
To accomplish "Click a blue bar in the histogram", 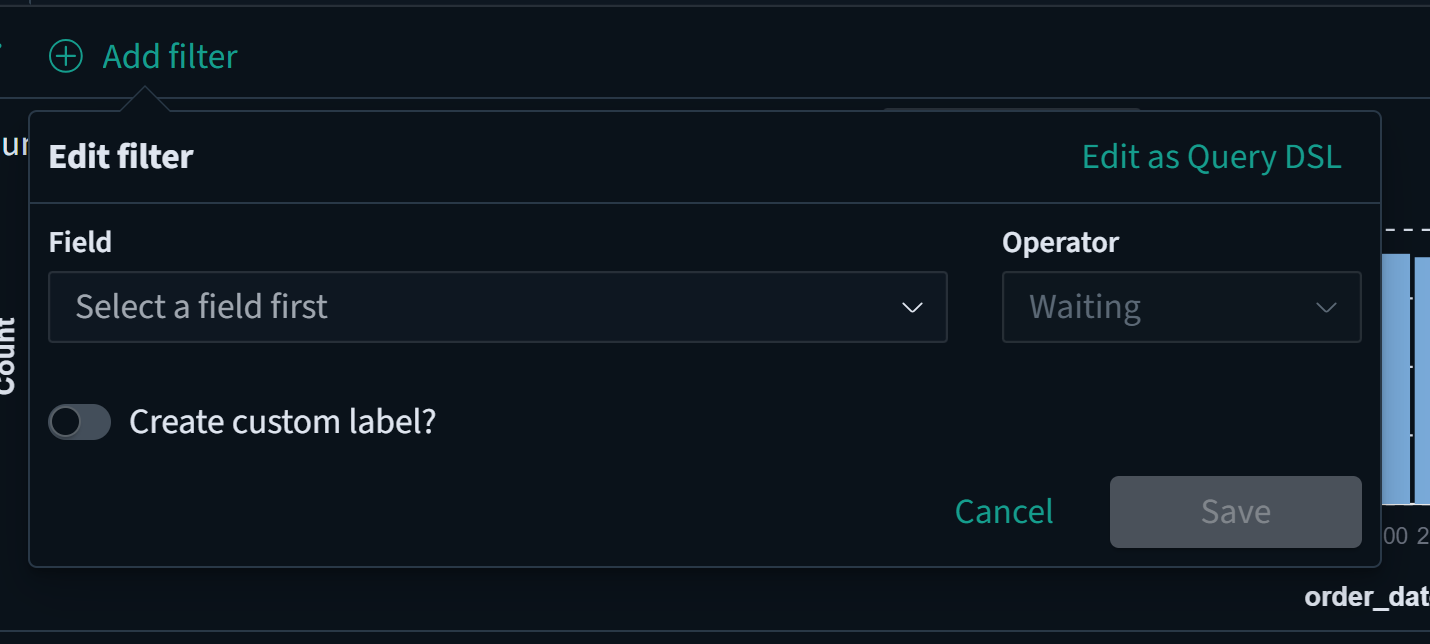I will point(1395,380).
